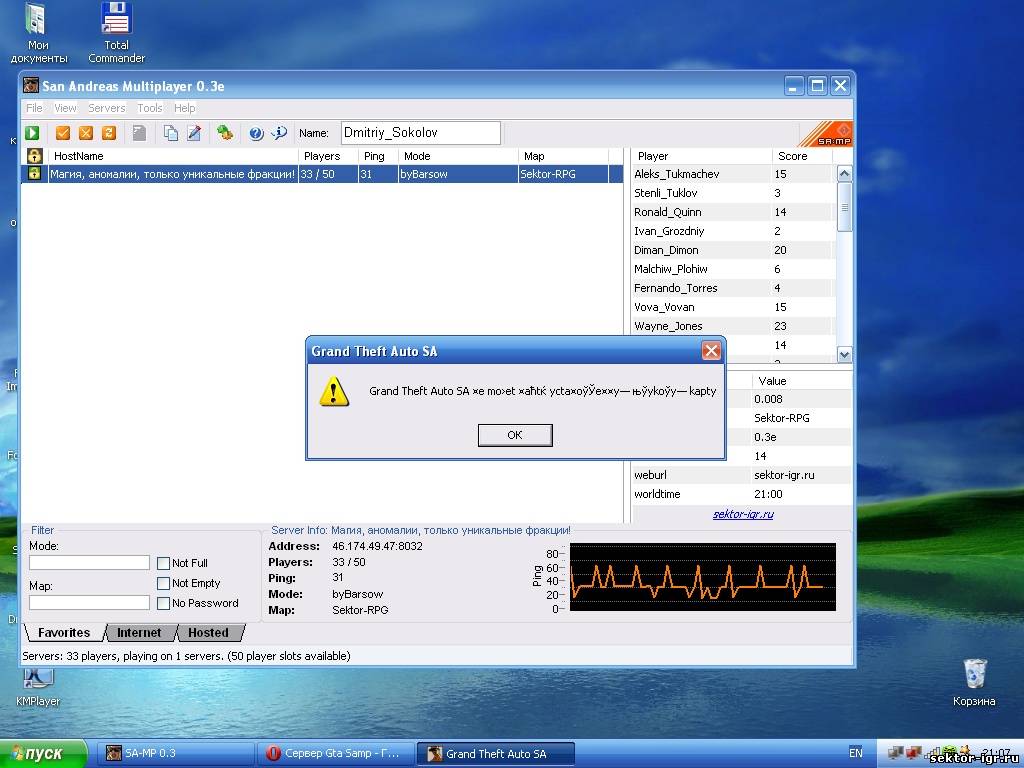Click the orange Refresh Server icon
The width and height of the screenshot is (1024, 768).
(108, 133)
